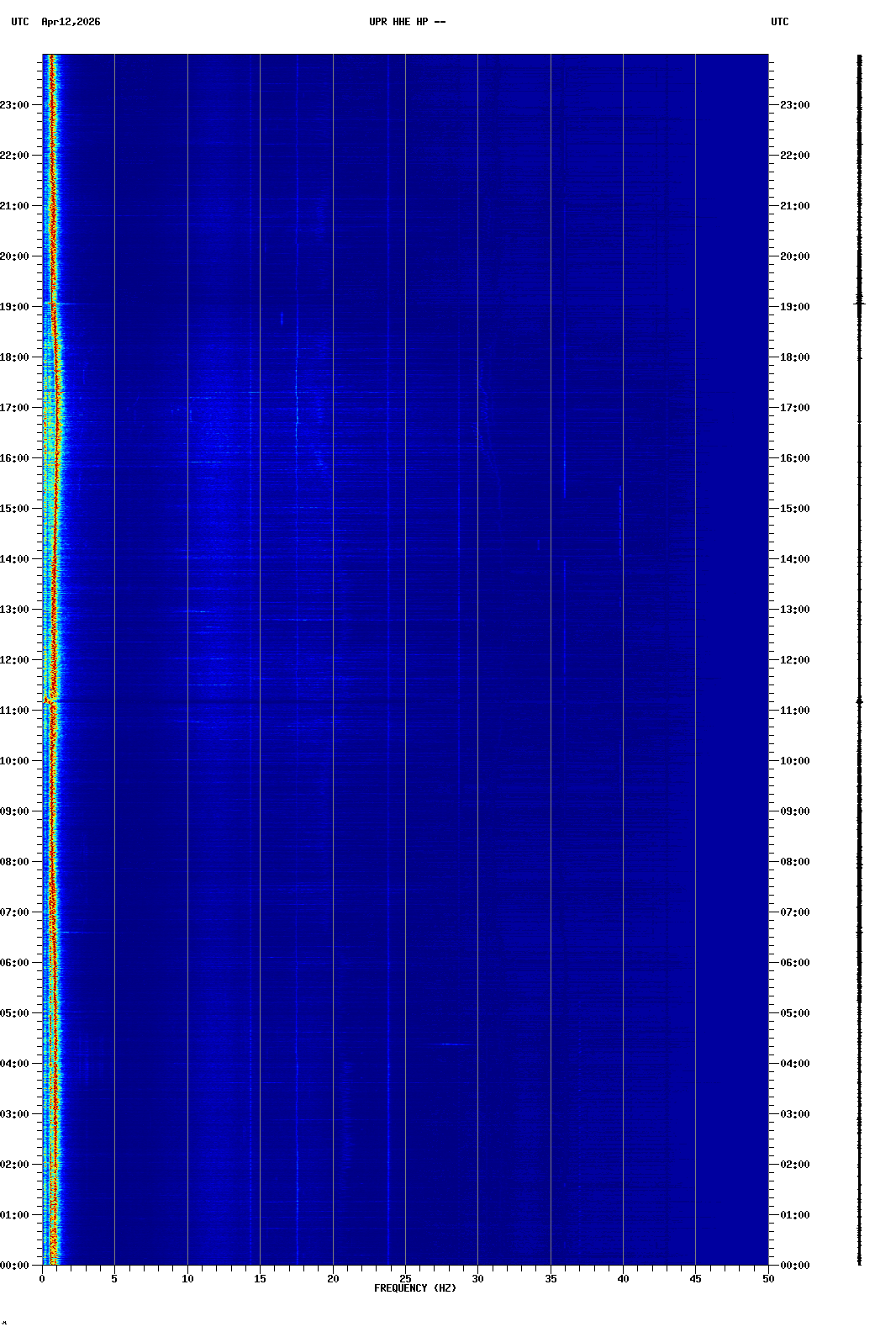
Task: Click the 19:00 time label on the left axis
Action: click(x=14, y=307)
